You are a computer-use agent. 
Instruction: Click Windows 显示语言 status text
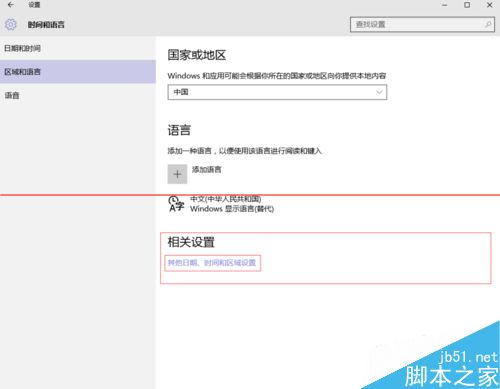tap(232, 209)
